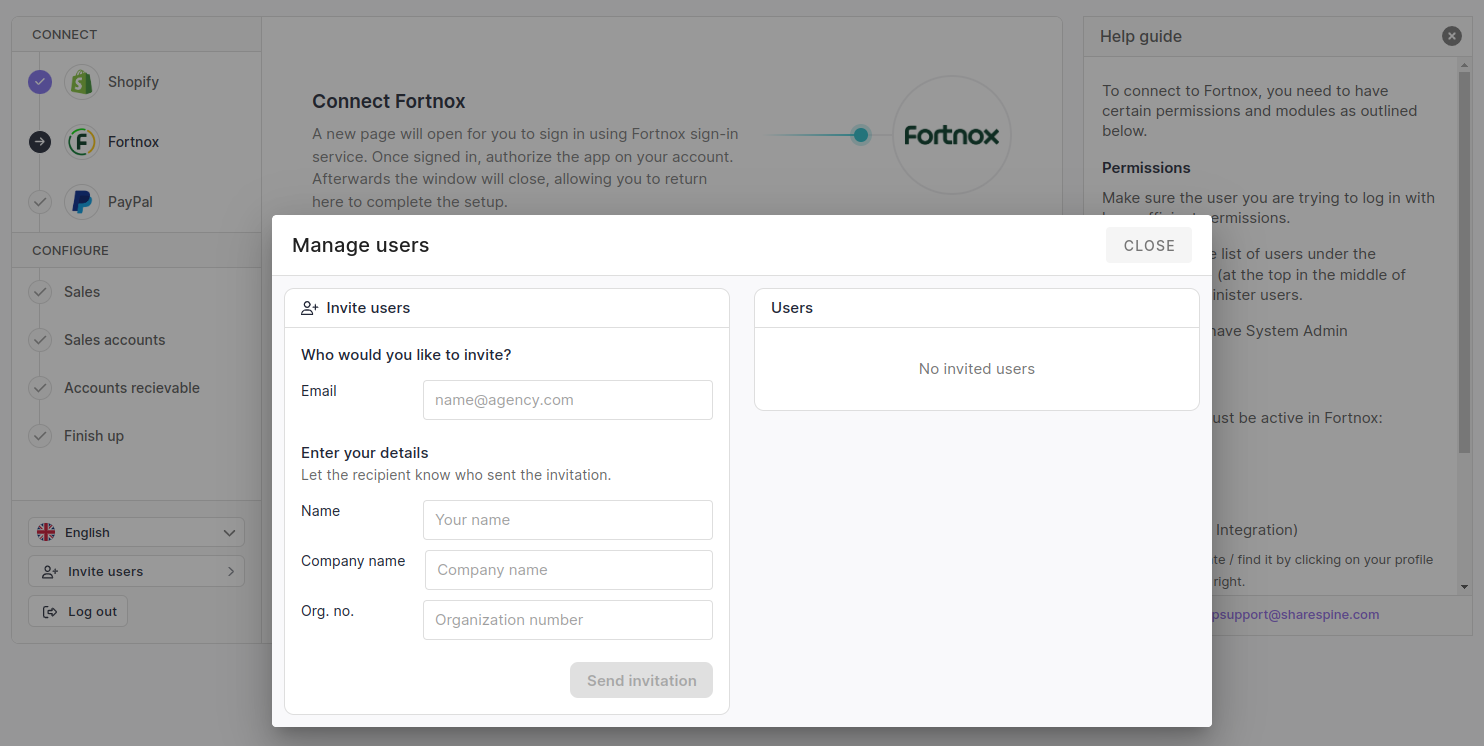Click the Help guide vertical scrollbar
This screenshot has width=1484, height=746.
tap(1464, 260)
